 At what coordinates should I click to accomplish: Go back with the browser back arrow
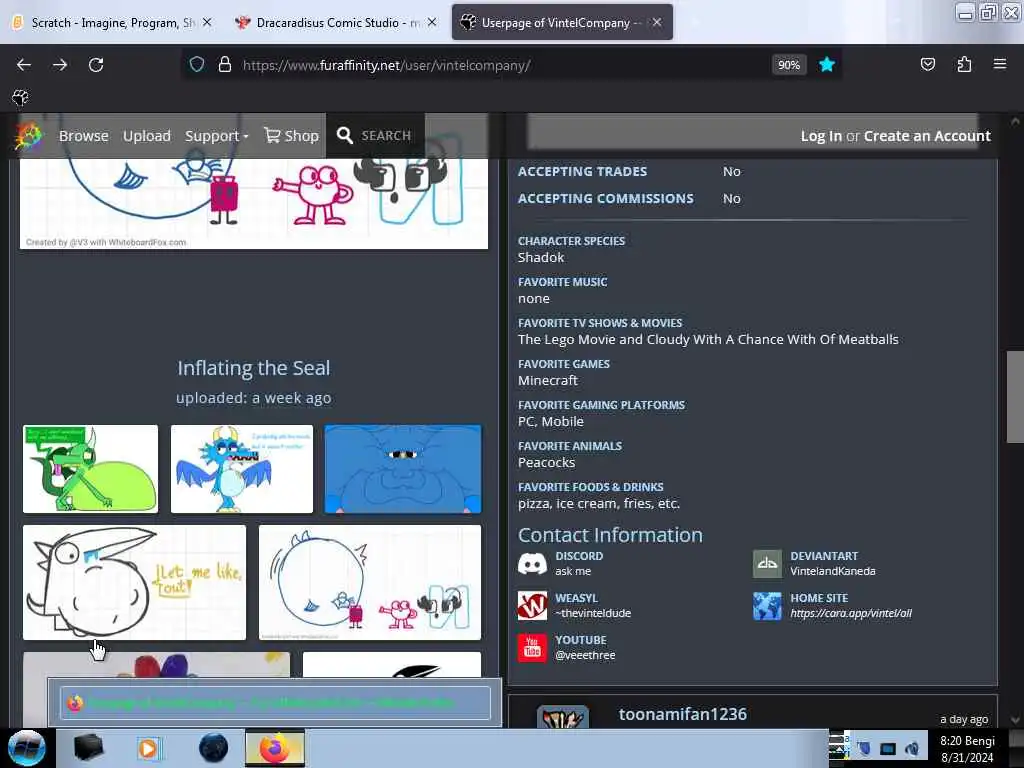(24, 65)
